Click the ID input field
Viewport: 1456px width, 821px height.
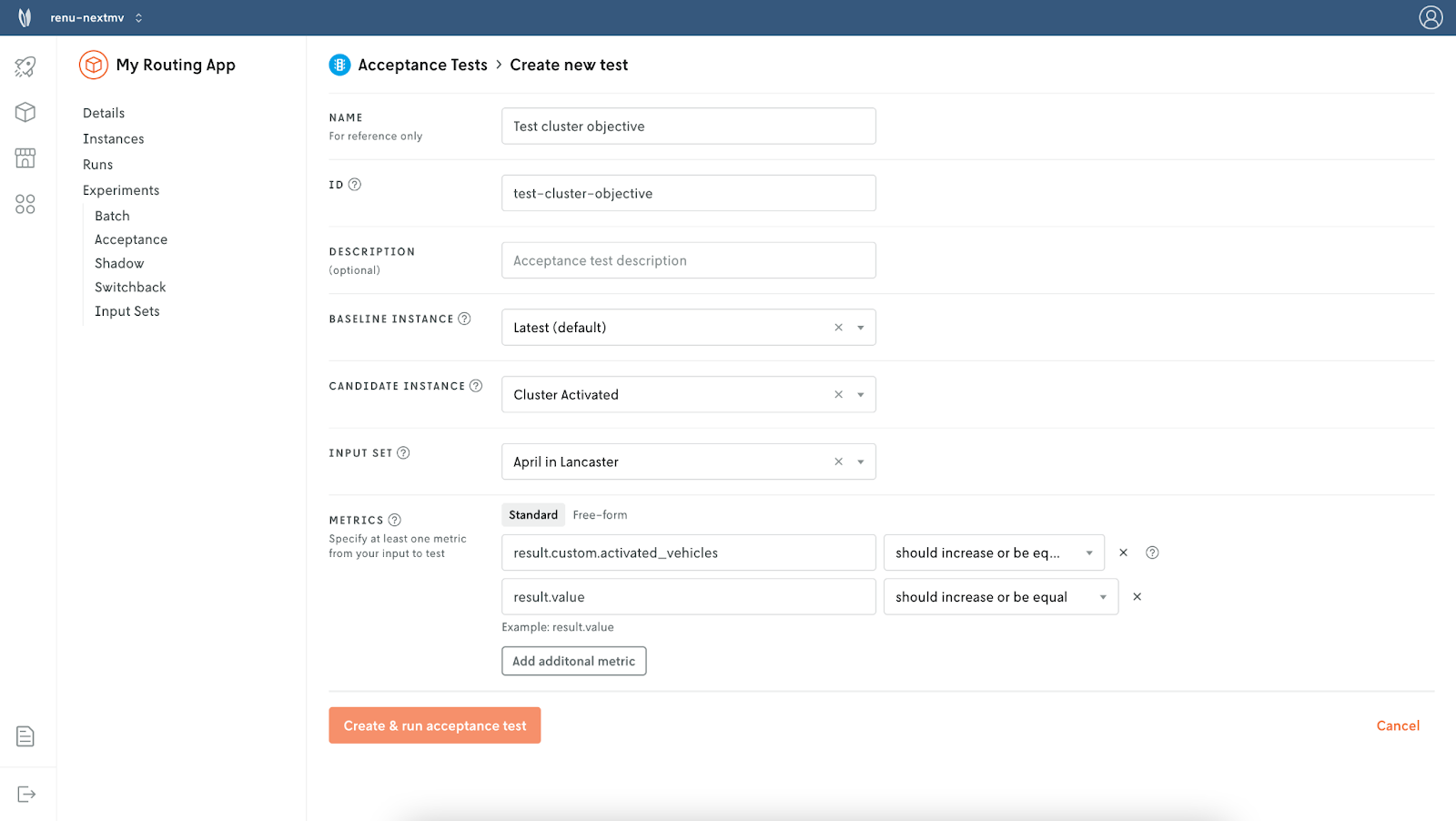(x=689, y=193)
